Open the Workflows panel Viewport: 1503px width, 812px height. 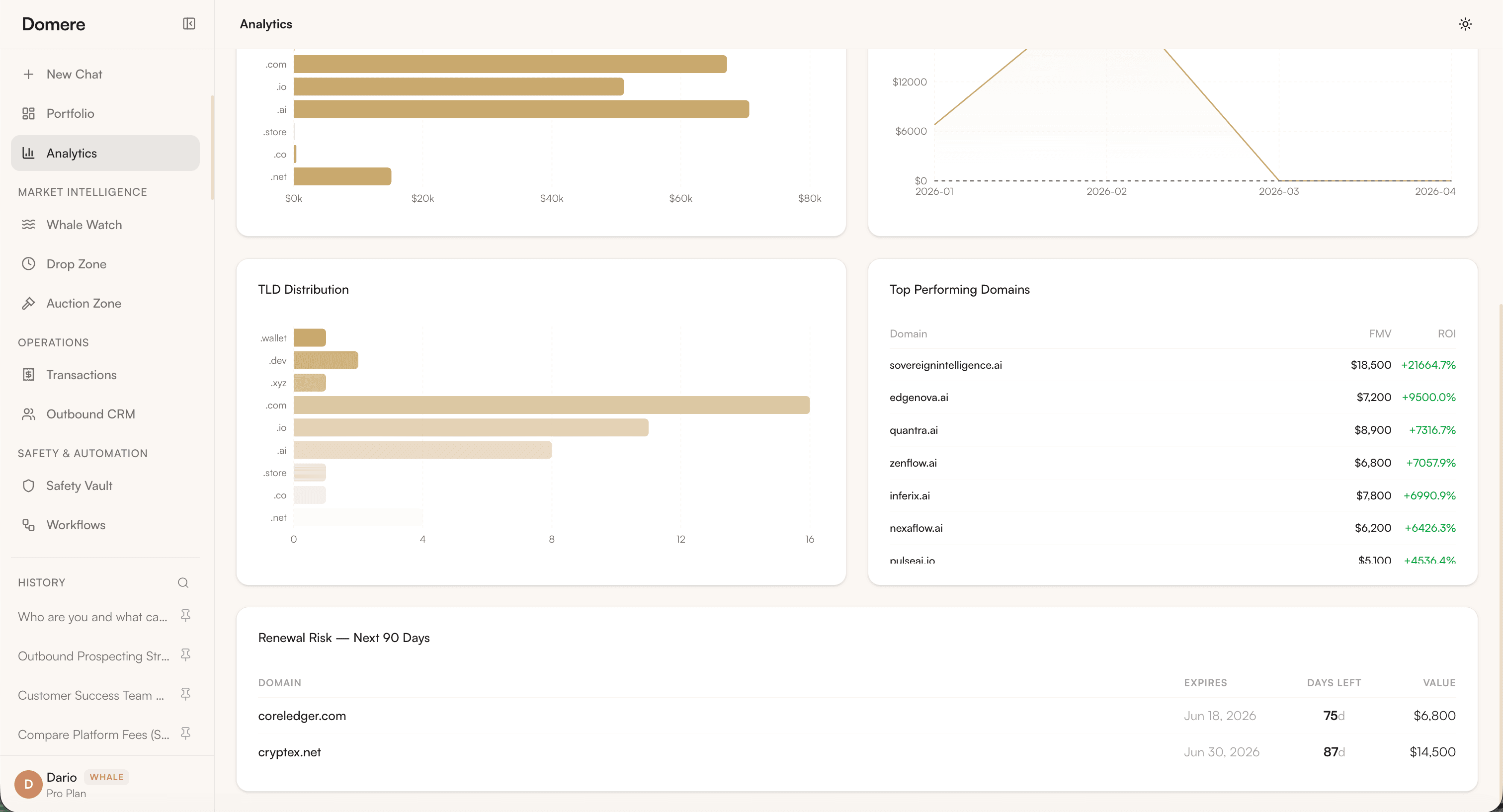click(x=76, y=524)
